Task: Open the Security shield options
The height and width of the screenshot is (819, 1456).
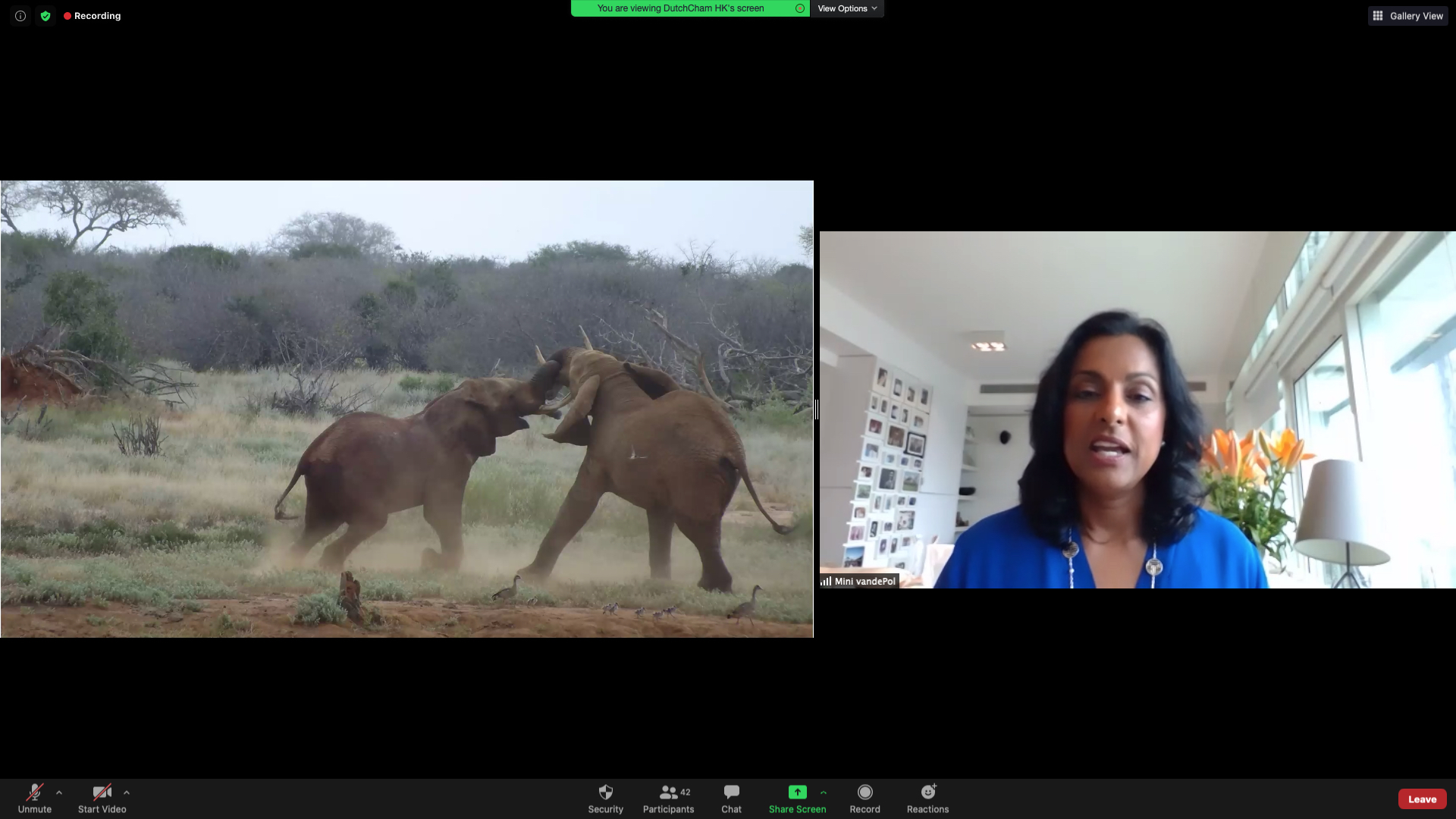Action: 605,799
